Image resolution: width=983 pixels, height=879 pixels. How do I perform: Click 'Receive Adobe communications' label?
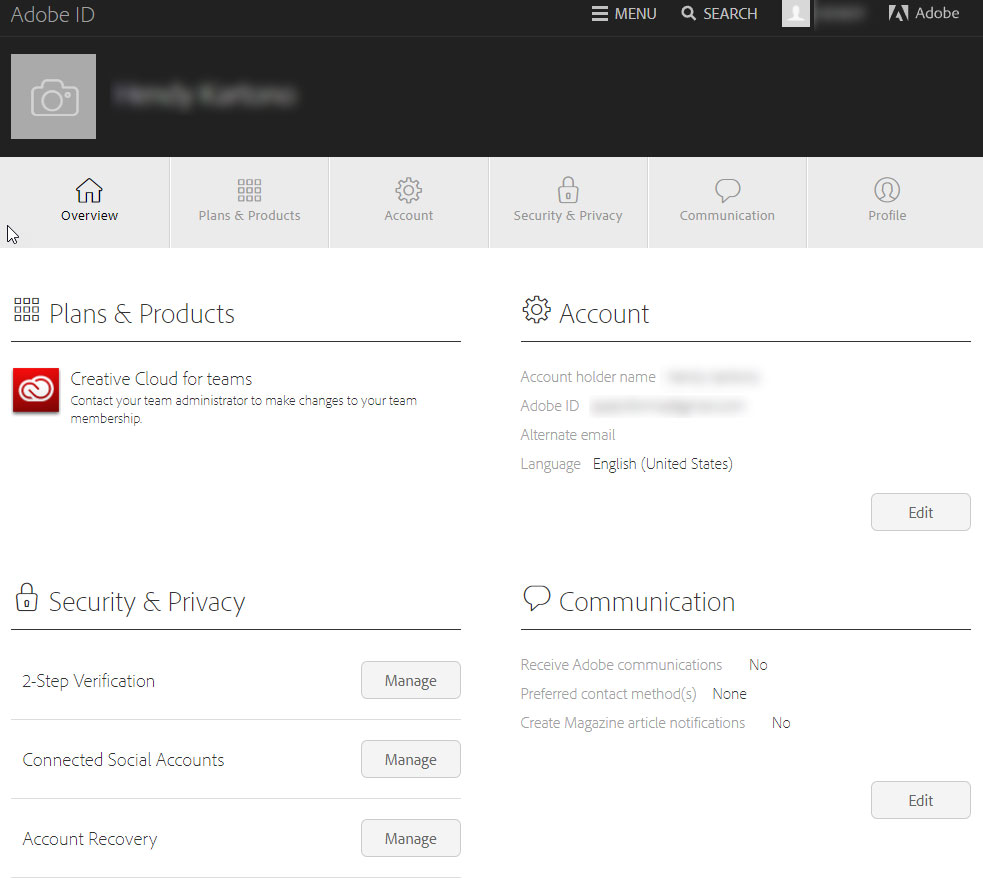pos(621,665)
